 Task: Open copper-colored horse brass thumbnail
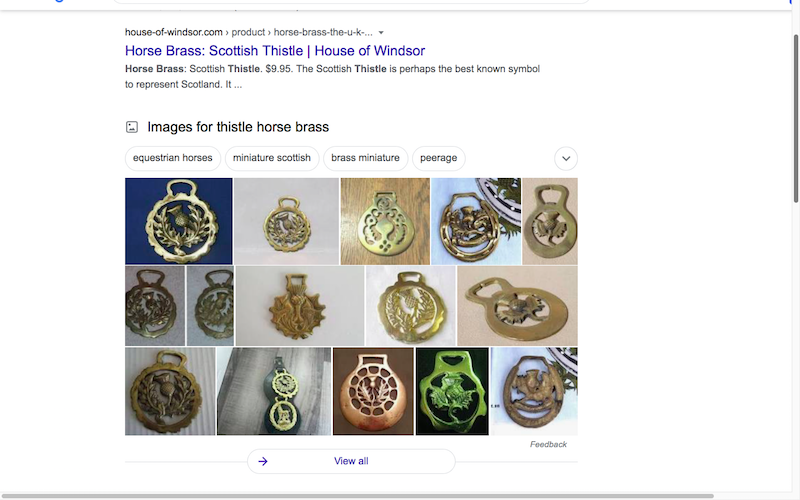[373, 391]
